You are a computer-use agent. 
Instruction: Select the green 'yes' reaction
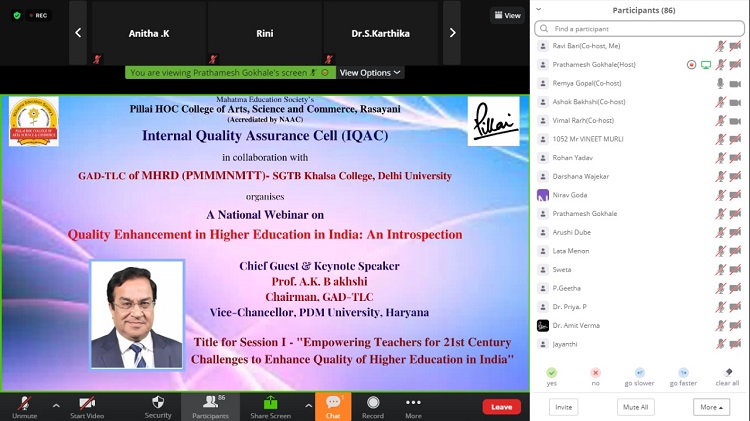pyautogui.click(x=551, y=373)
